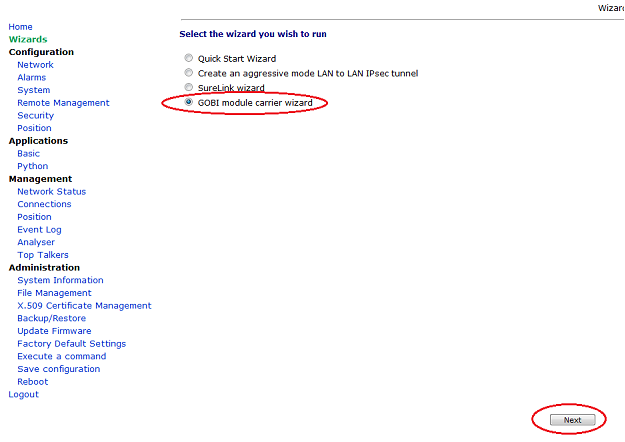Select the Quick Start Wizard radio button

coord(189,59)
